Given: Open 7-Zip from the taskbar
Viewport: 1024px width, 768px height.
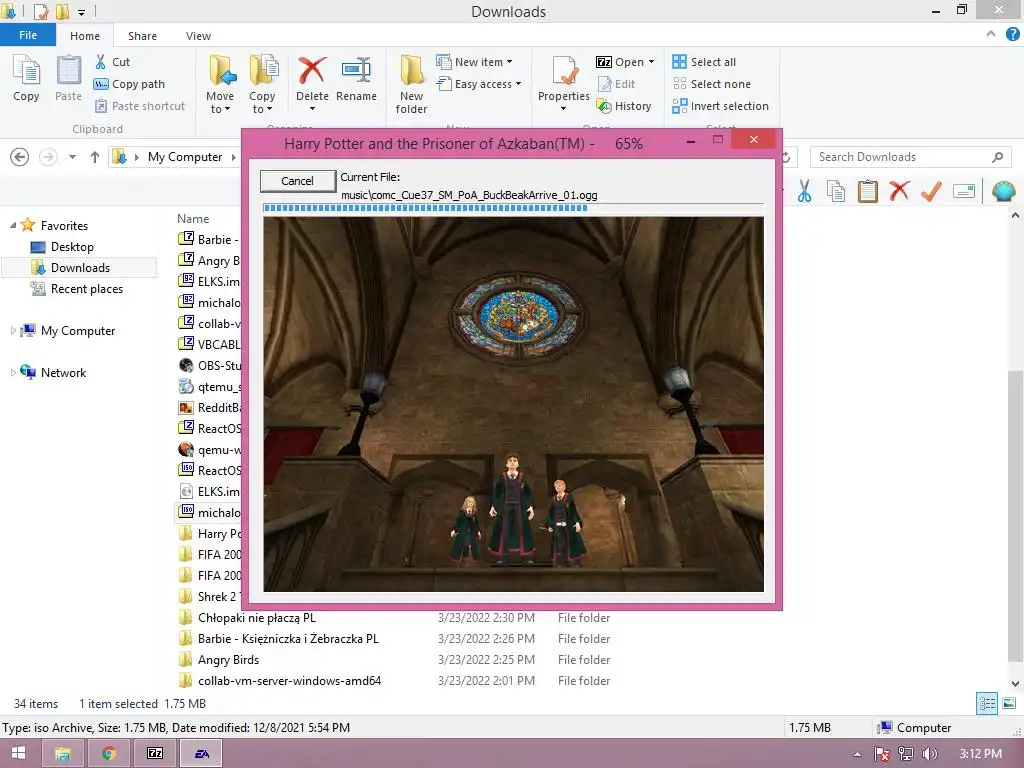Looking at the screenshot, I should tap(155, 754).
